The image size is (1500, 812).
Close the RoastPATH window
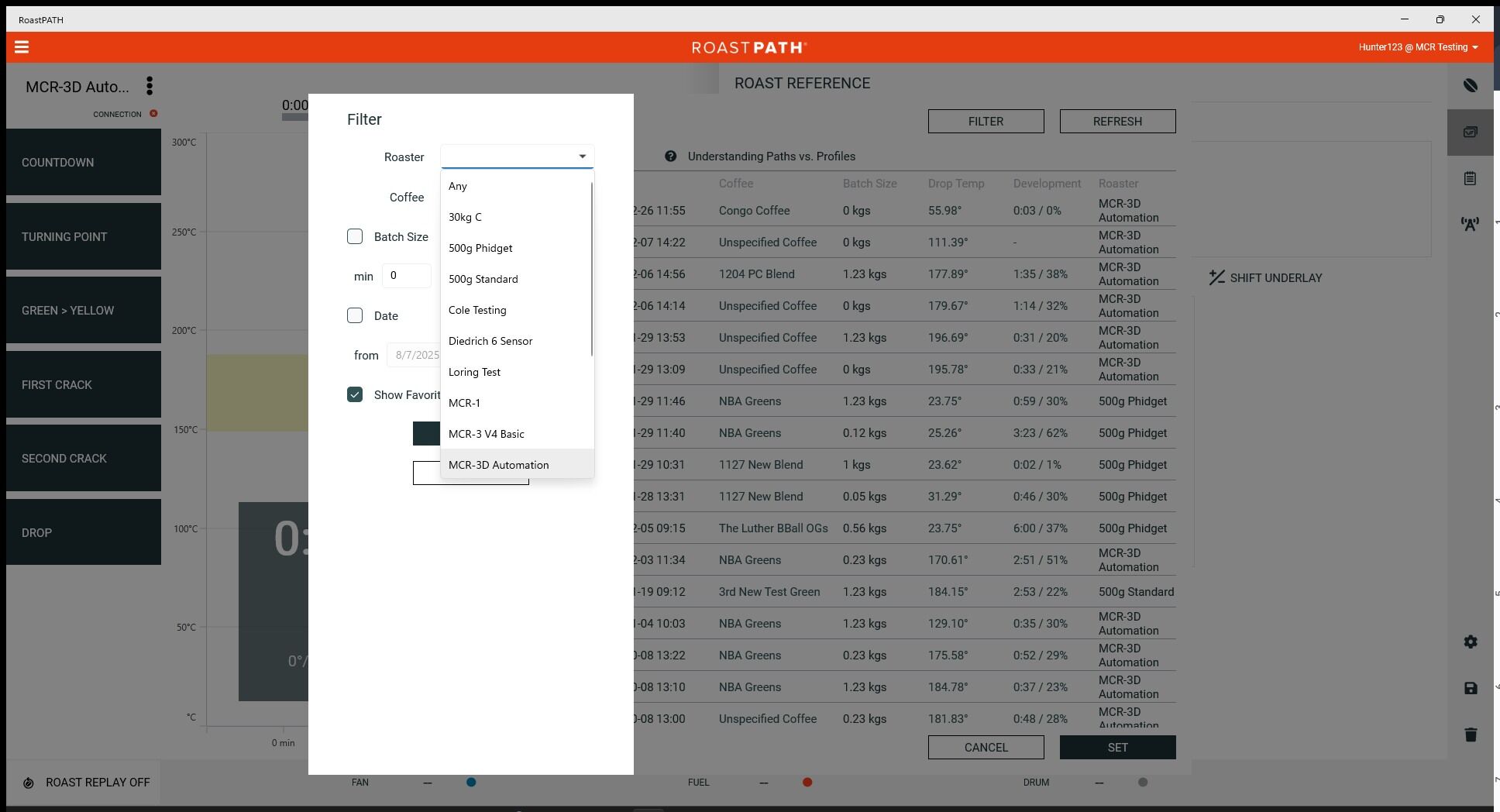pos(1475,19)
